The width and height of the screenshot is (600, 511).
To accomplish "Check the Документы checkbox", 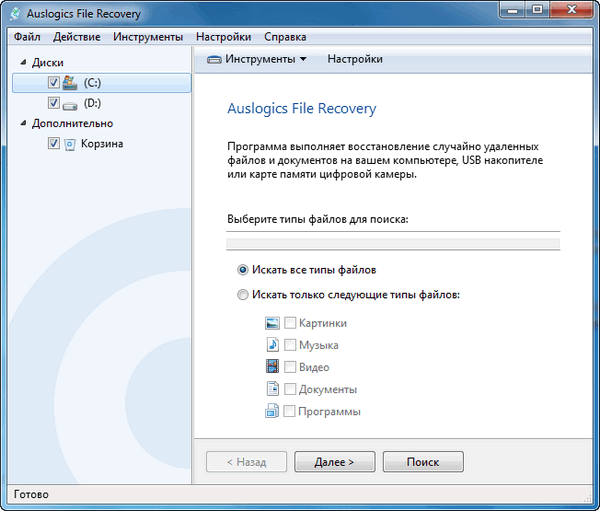I will [x=290, y=389].
